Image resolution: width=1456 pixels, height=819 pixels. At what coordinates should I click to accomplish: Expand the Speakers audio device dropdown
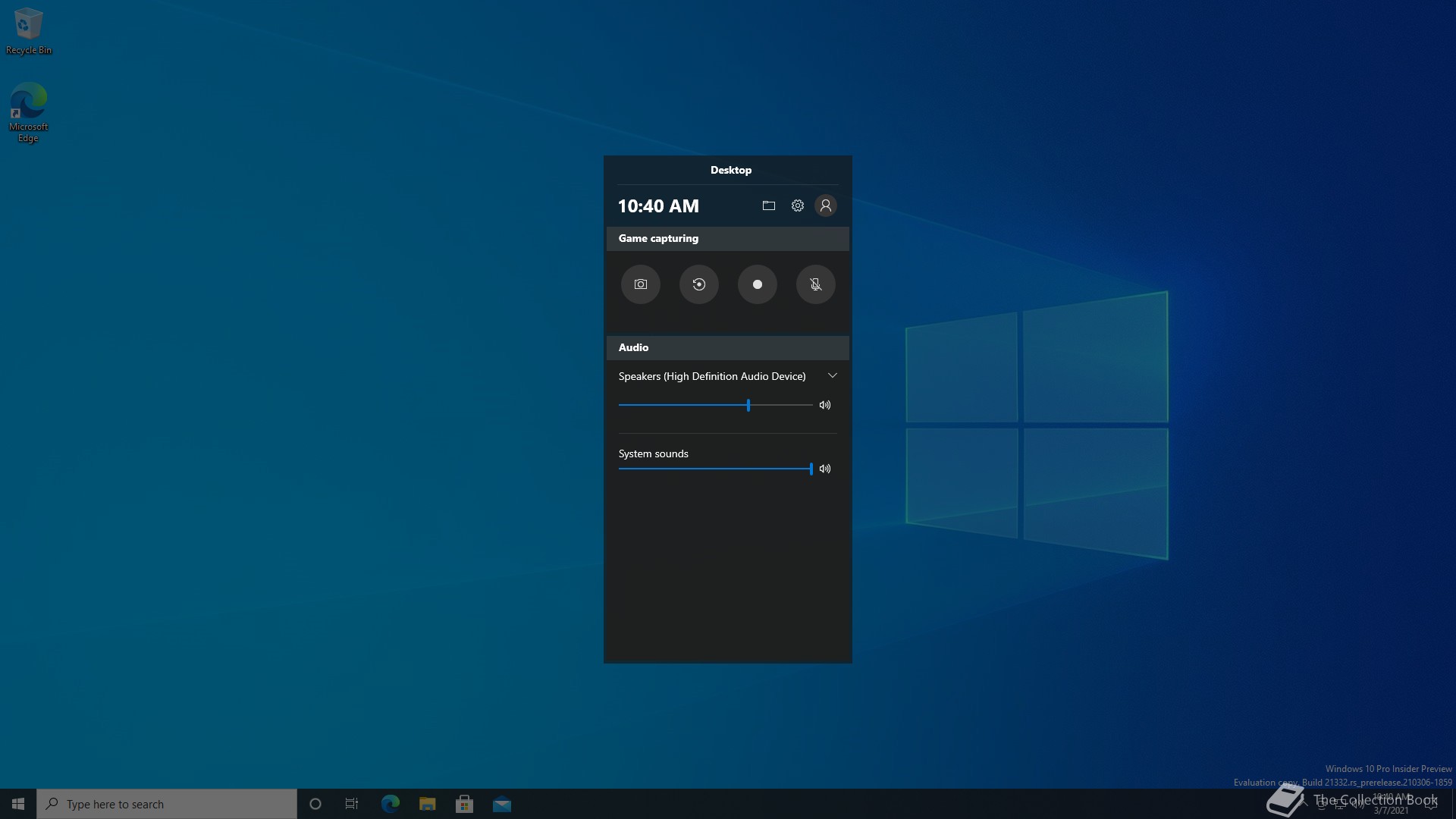tap(832, 376)
